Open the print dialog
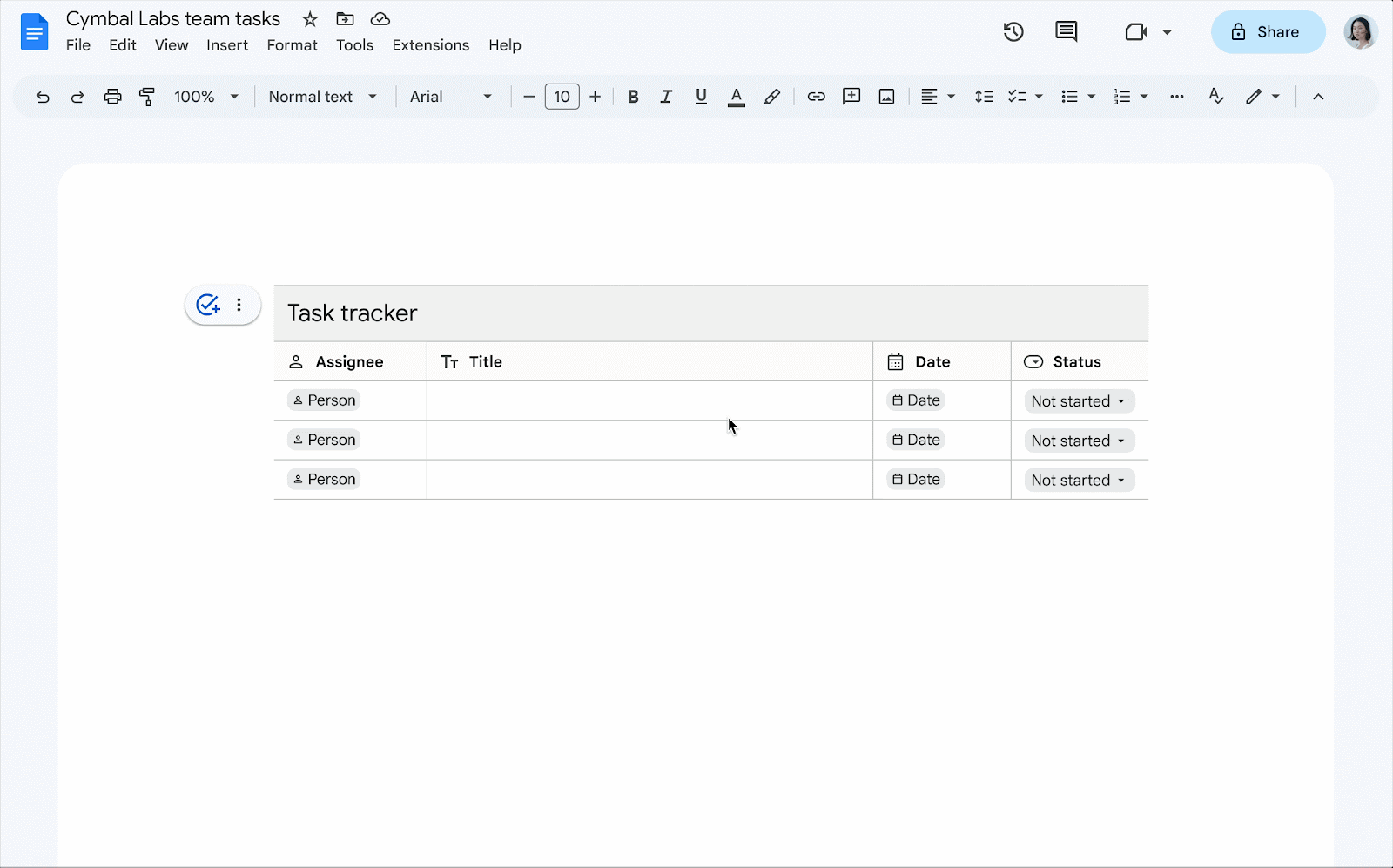This screenshot has width=1393, height=868. pos(112,97)
